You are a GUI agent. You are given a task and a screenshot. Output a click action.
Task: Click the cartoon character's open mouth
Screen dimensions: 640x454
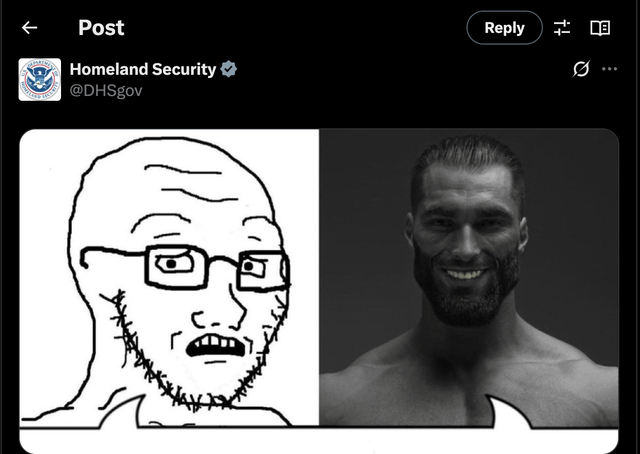coord(216,345)
